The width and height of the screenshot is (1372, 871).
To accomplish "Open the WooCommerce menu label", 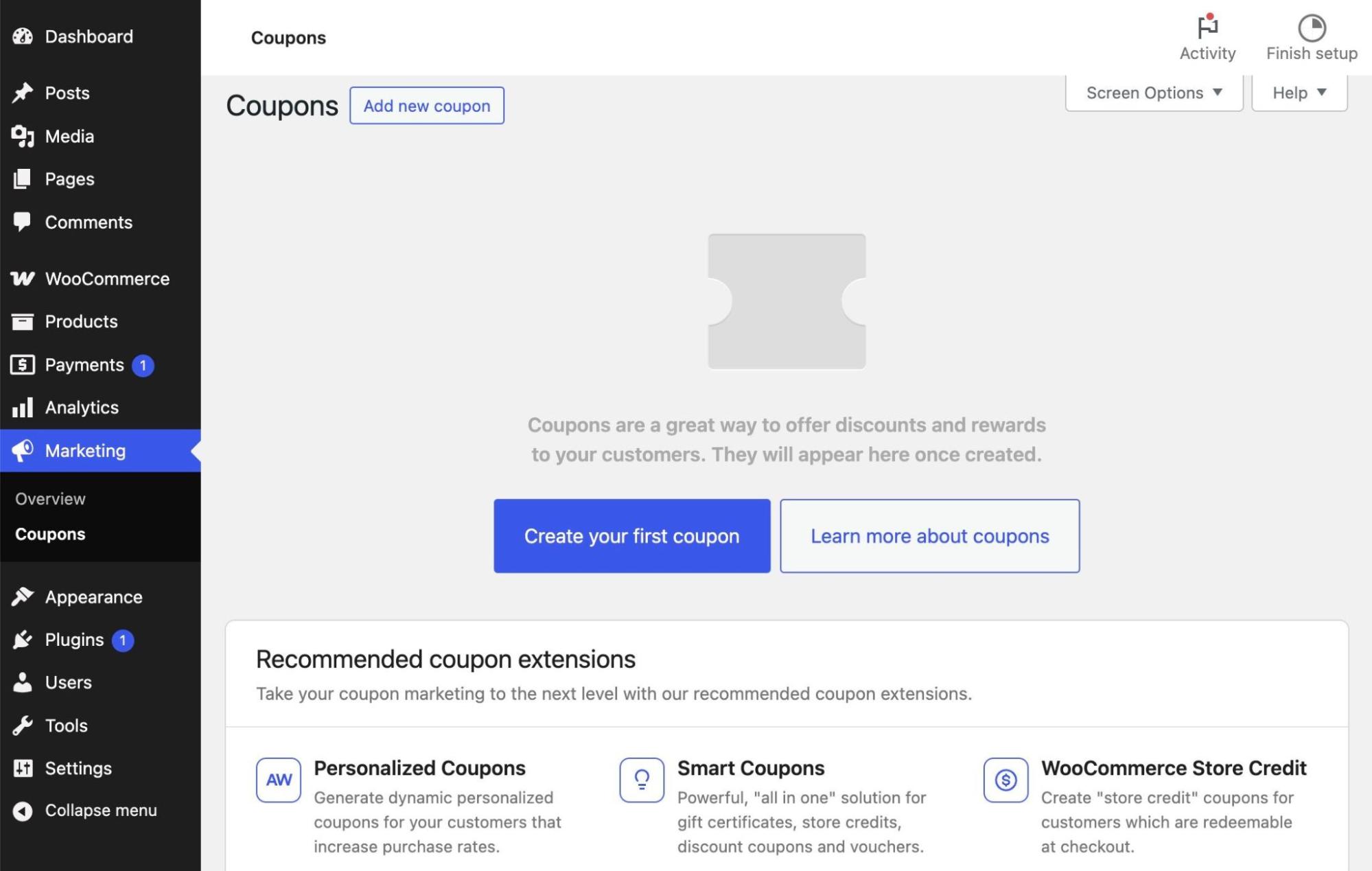I will point(107,279).
